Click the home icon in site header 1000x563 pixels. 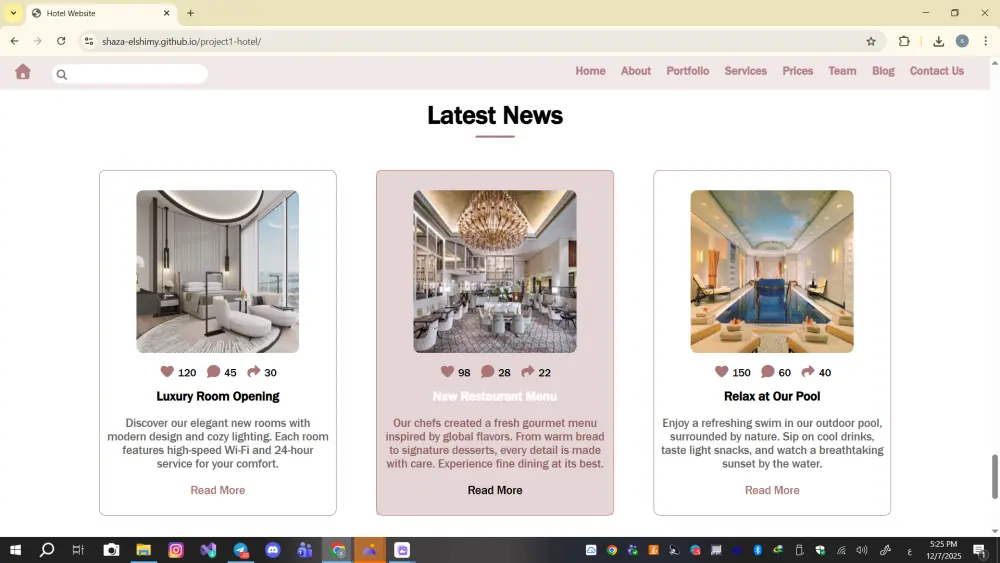click(x=23, y=71)
